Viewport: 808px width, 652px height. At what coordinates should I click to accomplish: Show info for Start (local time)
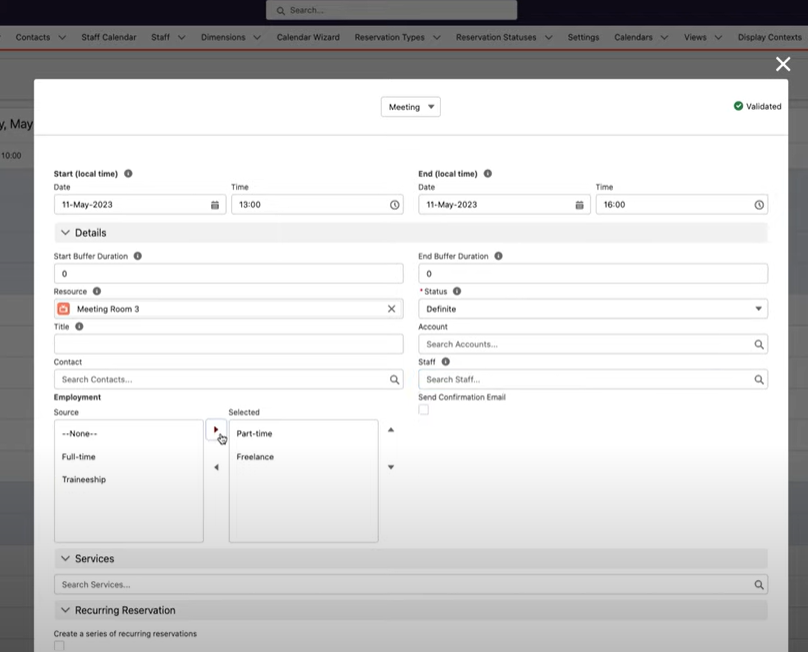point(128,174)
